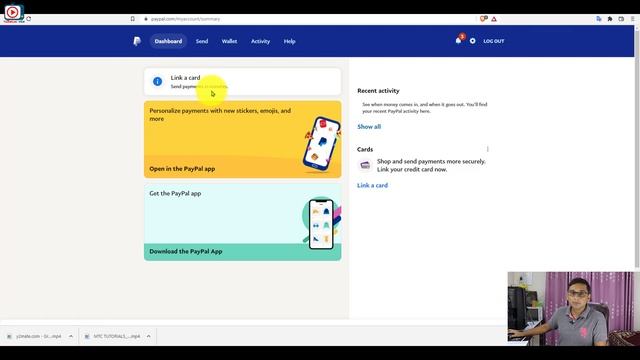Open the browser extensions puzzle icon
640x360 pixels.
[610, 19]
